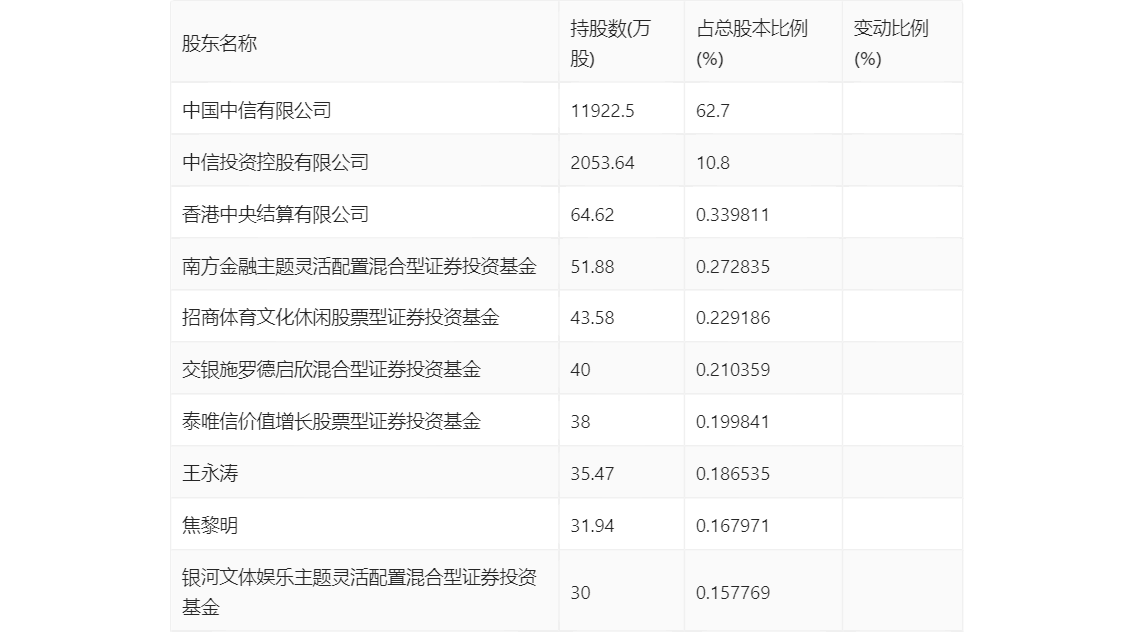This screenshot has width=1134, height=632.
Task: Select the percentage 0.157769
Action: click(733, 592)
